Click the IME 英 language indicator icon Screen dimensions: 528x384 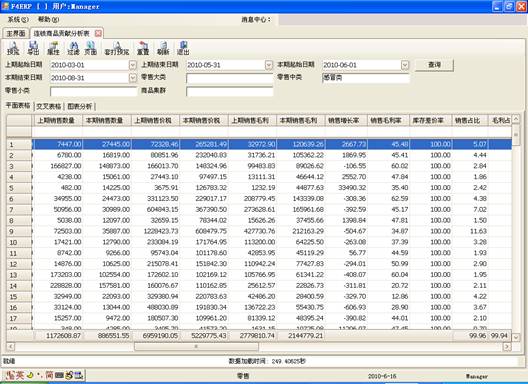[20, 375]
